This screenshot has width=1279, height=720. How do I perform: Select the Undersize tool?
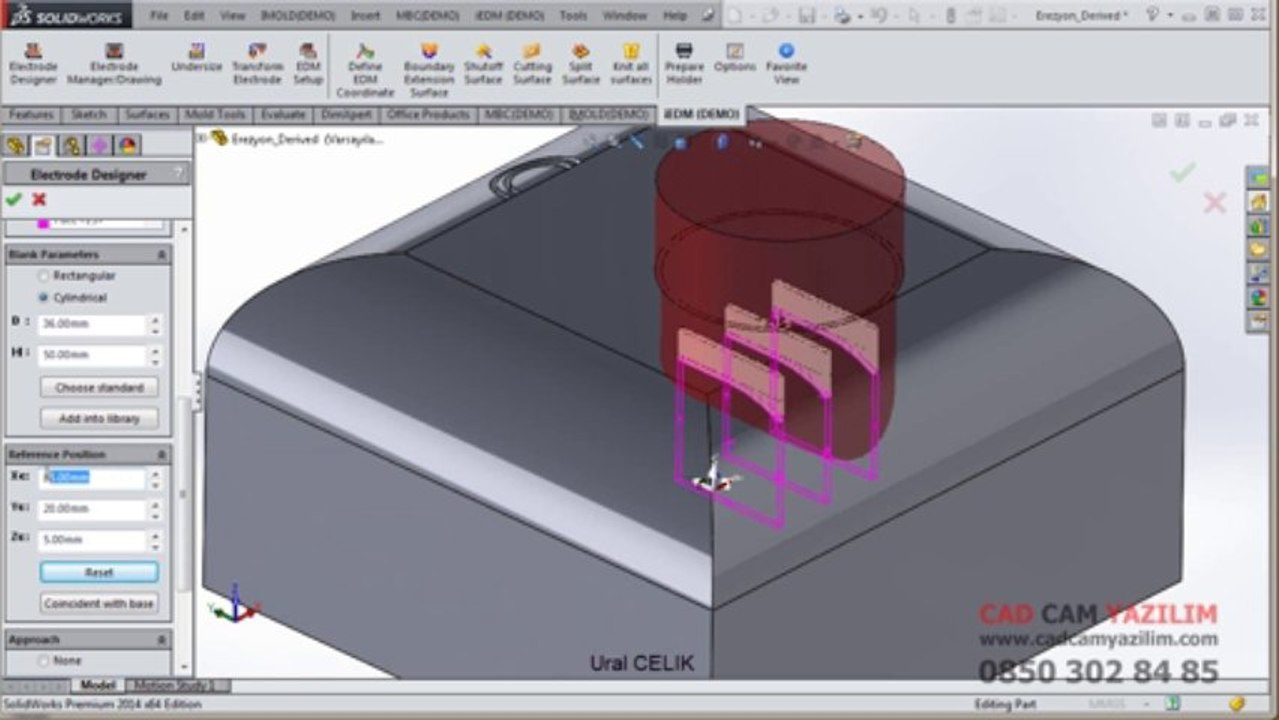click(x=196, y=58)
